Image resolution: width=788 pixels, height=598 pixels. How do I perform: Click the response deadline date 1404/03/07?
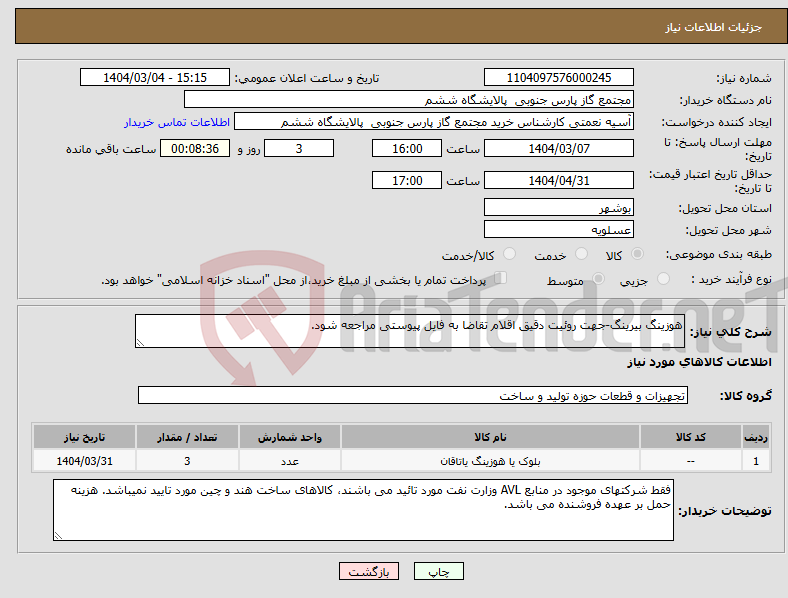(558, 148)
